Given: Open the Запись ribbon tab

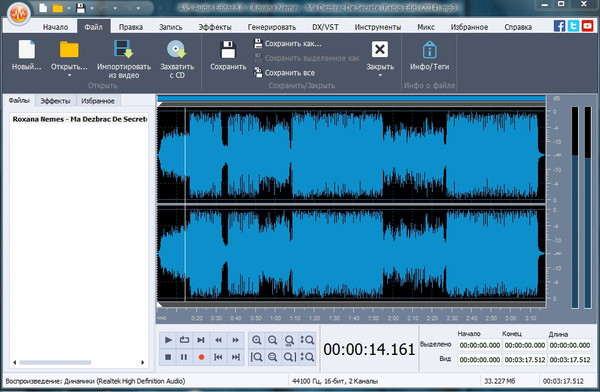Looking at the screenshot, I should [x=171, y=27].
